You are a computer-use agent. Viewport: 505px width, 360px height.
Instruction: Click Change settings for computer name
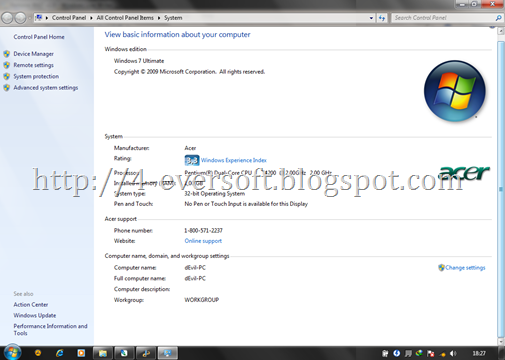coord(465,268)
